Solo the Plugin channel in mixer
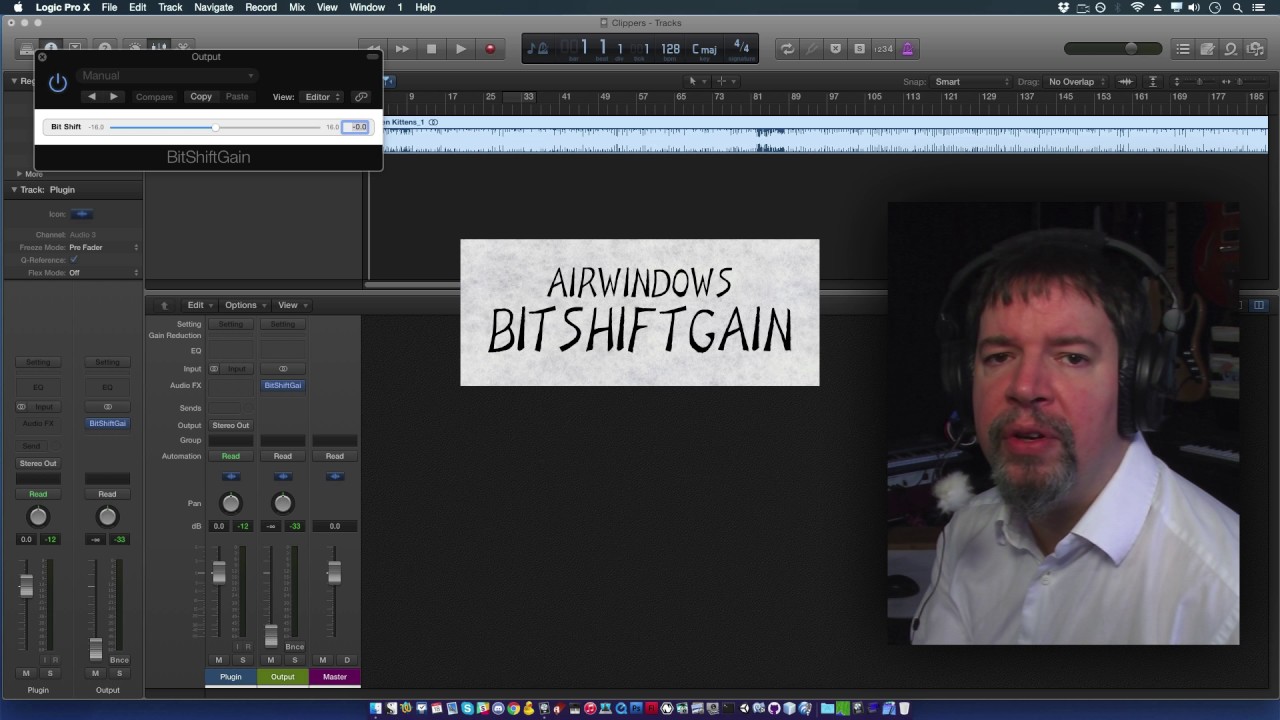The width and height of the screenshot is (1280, 720). (243, 660)
